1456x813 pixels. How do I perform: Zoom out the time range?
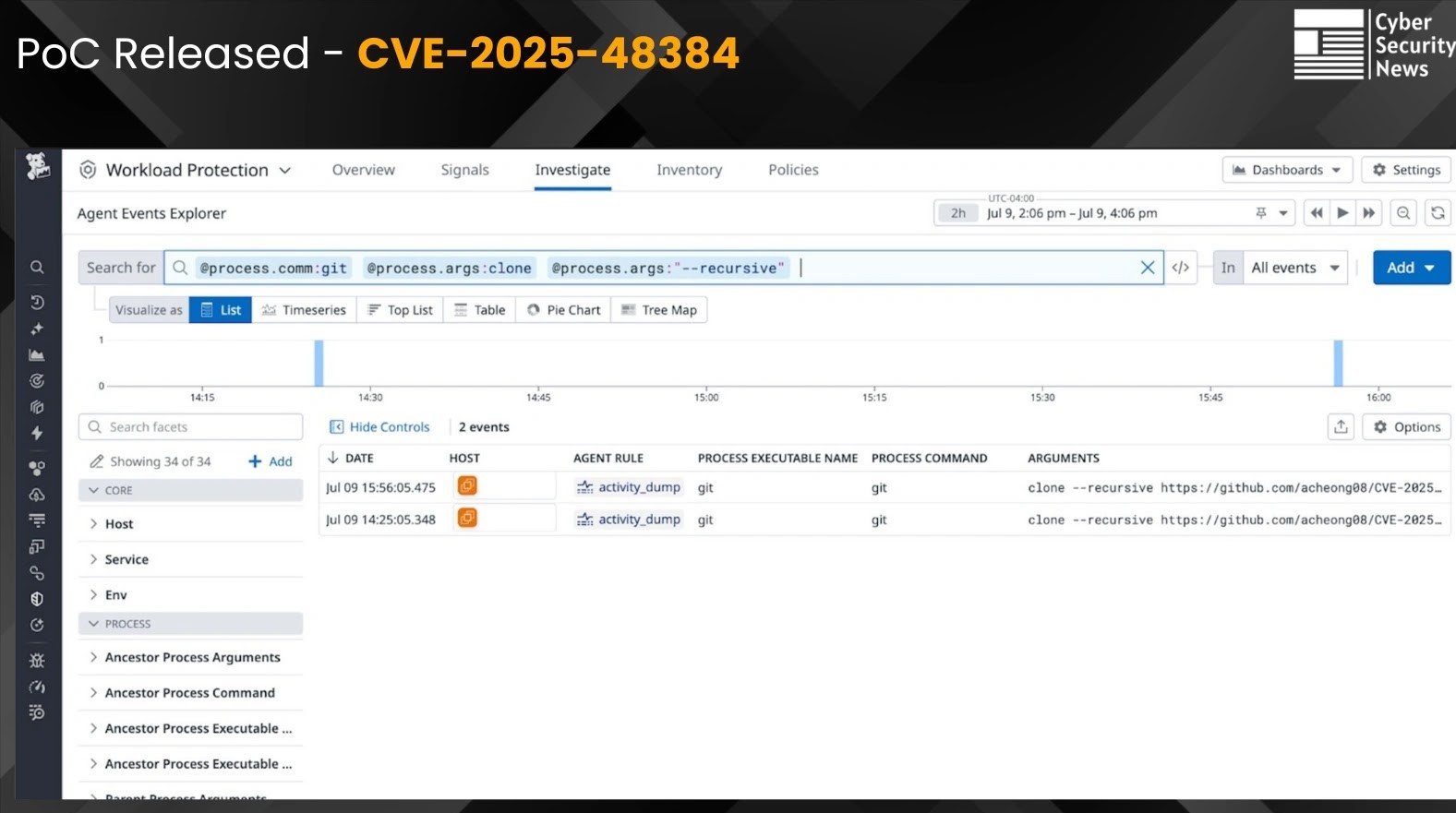pyautogui.click(x=1403, y=213)
